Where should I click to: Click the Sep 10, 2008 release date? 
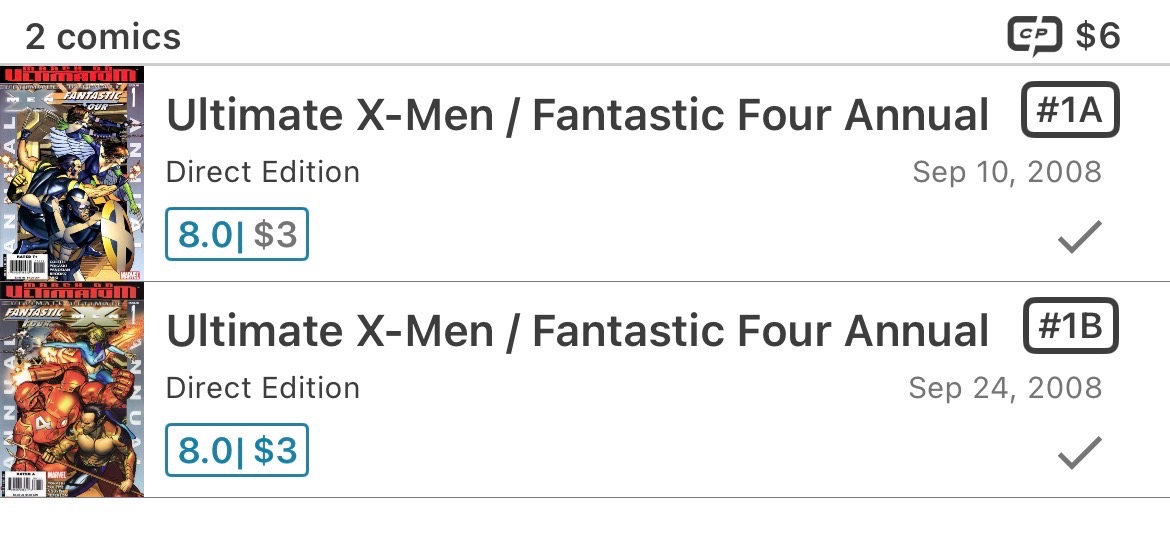[x=1006, y=172]
